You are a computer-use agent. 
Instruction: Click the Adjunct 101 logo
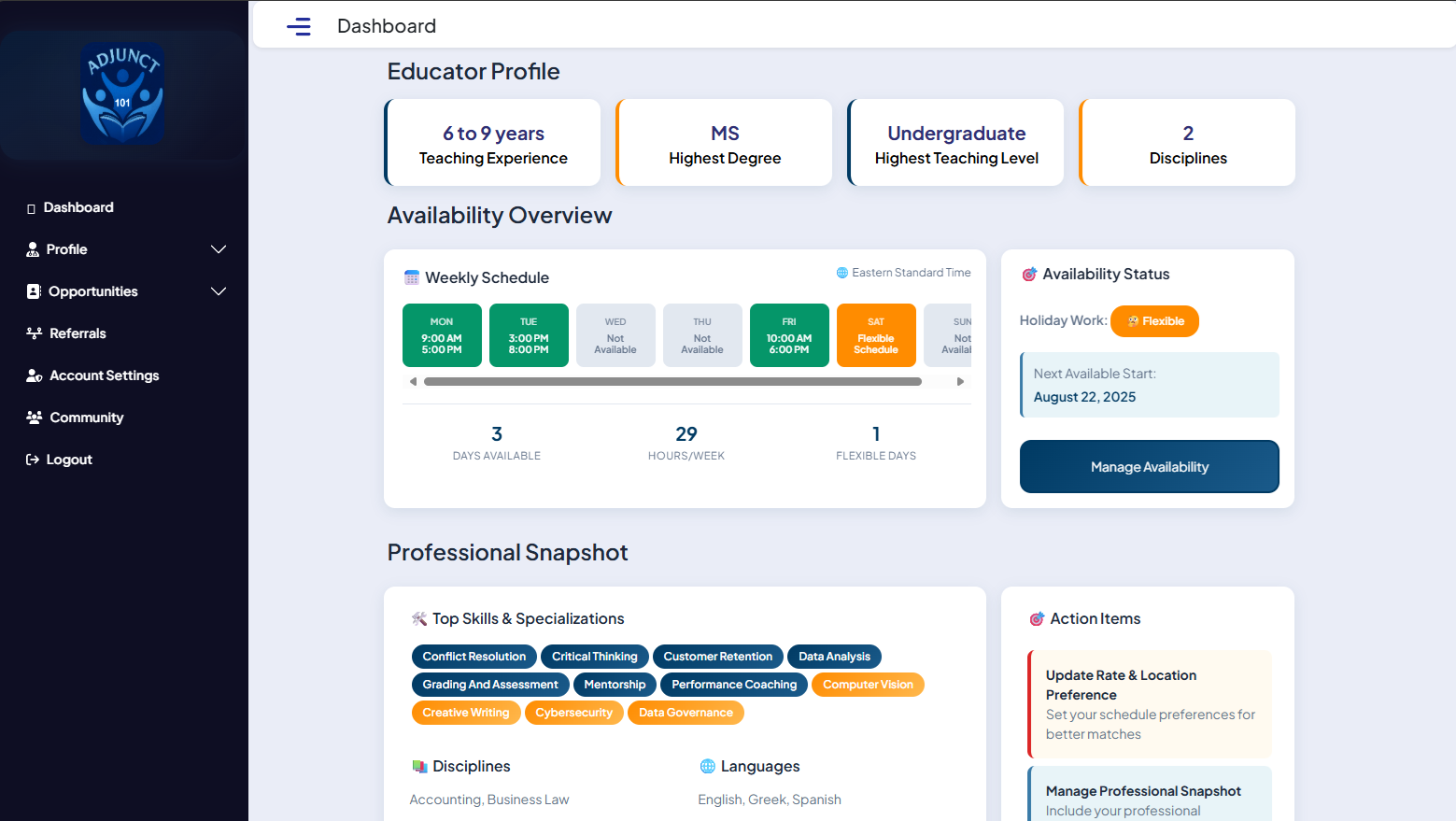point(122,93)
